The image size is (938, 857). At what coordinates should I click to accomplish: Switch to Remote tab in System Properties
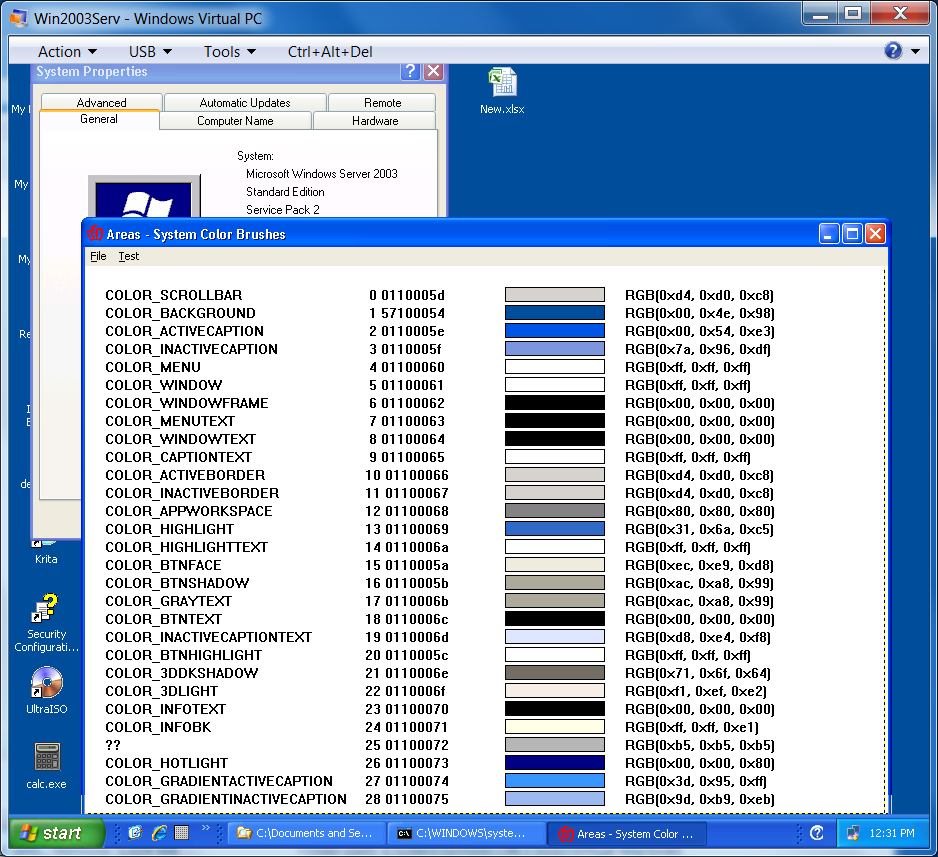(382, 102)
